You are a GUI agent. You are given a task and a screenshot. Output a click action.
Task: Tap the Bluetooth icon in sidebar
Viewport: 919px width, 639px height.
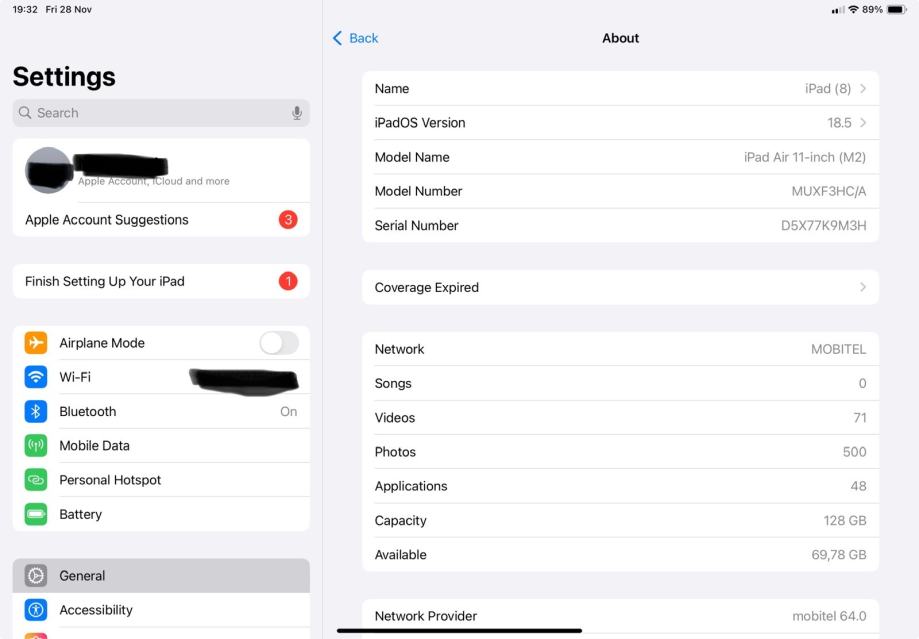(36, 411)
